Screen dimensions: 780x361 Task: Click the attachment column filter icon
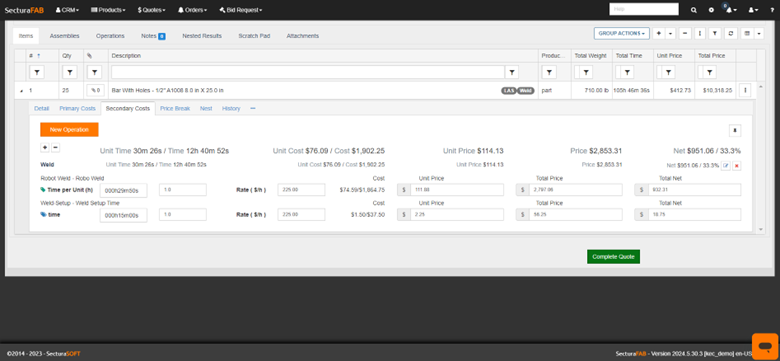(95, 72)
